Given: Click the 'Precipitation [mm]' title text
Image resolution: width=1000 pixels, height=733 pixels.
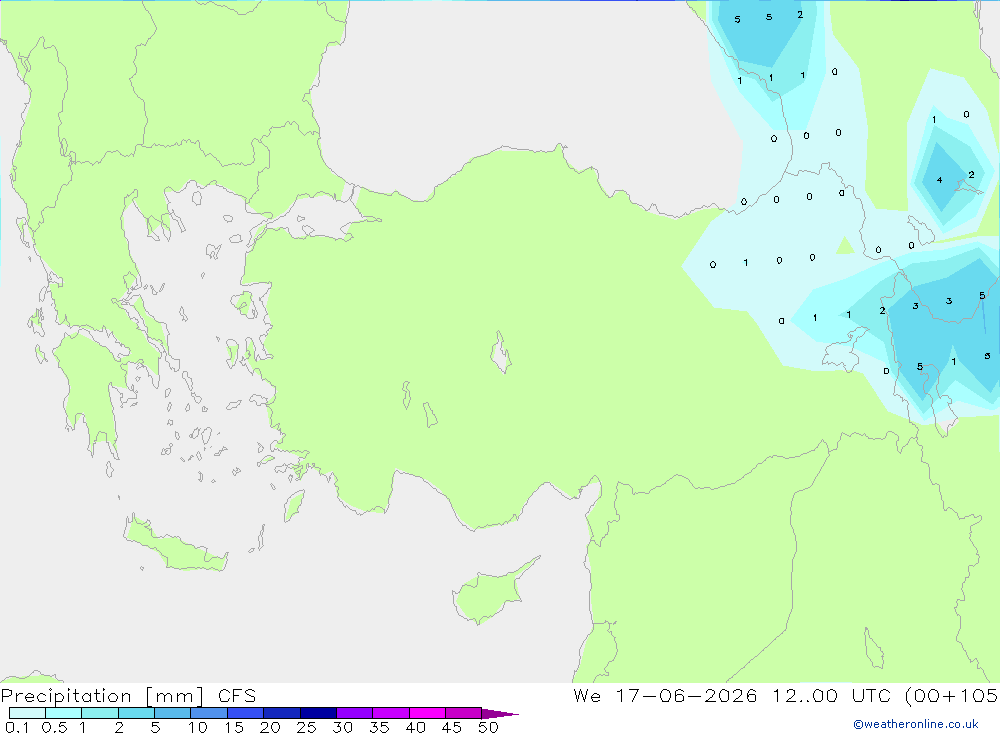Looking at the screenshot, I should 103,696.
